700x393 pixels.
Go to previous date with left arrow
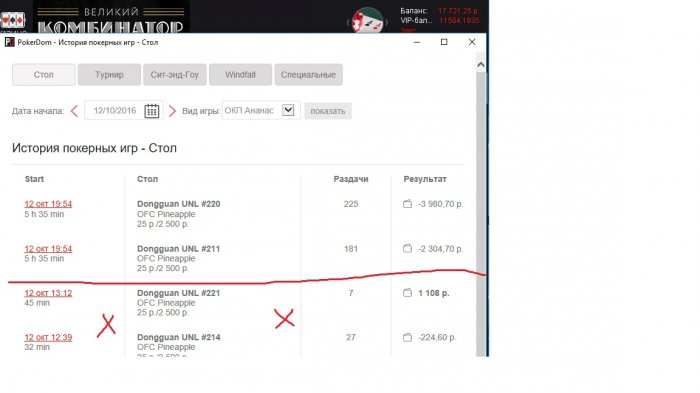pyautogui.click(x=75, y=111)
